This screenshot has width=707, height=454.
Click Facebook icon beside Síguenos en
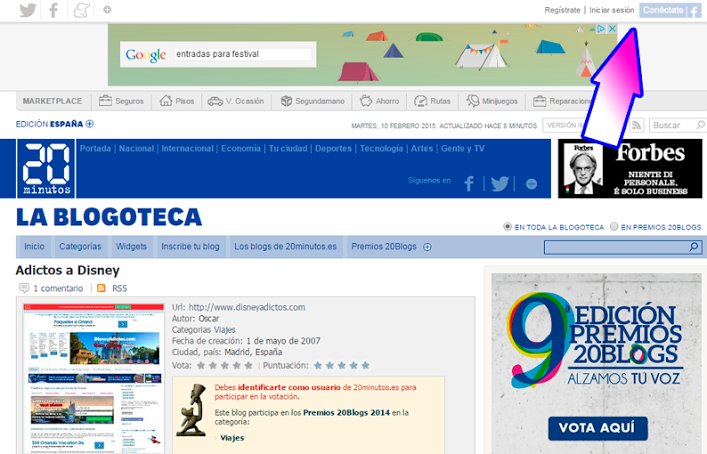click(x=469, y=183)
